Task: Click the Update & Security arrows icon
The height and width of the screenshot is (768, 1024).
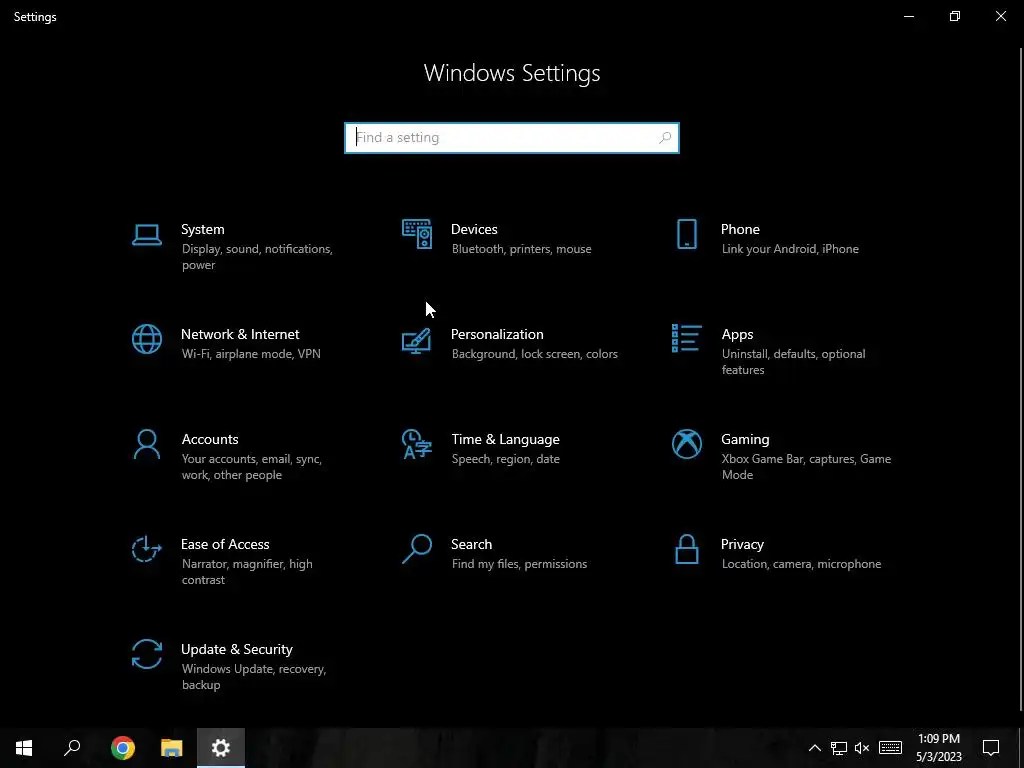Action: pyautogui.click(x=147, y=654)
